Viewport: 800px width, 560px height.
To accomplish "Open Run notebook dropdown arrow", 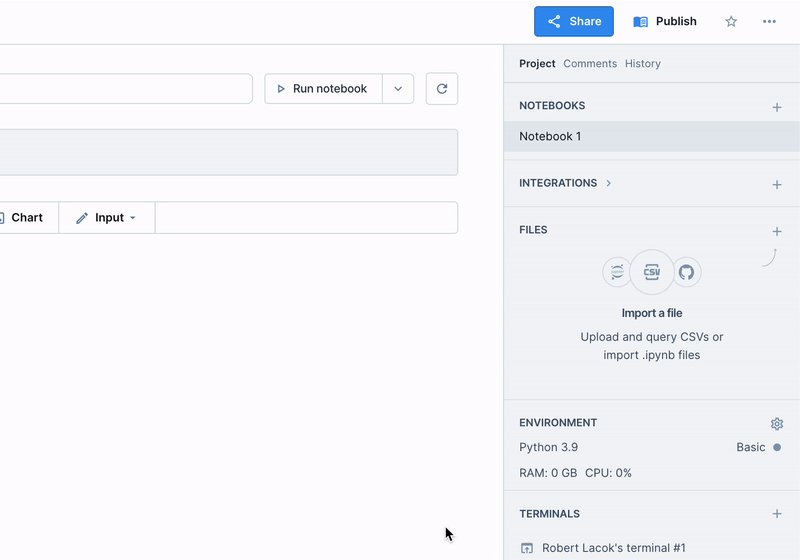I will [398, 88].
